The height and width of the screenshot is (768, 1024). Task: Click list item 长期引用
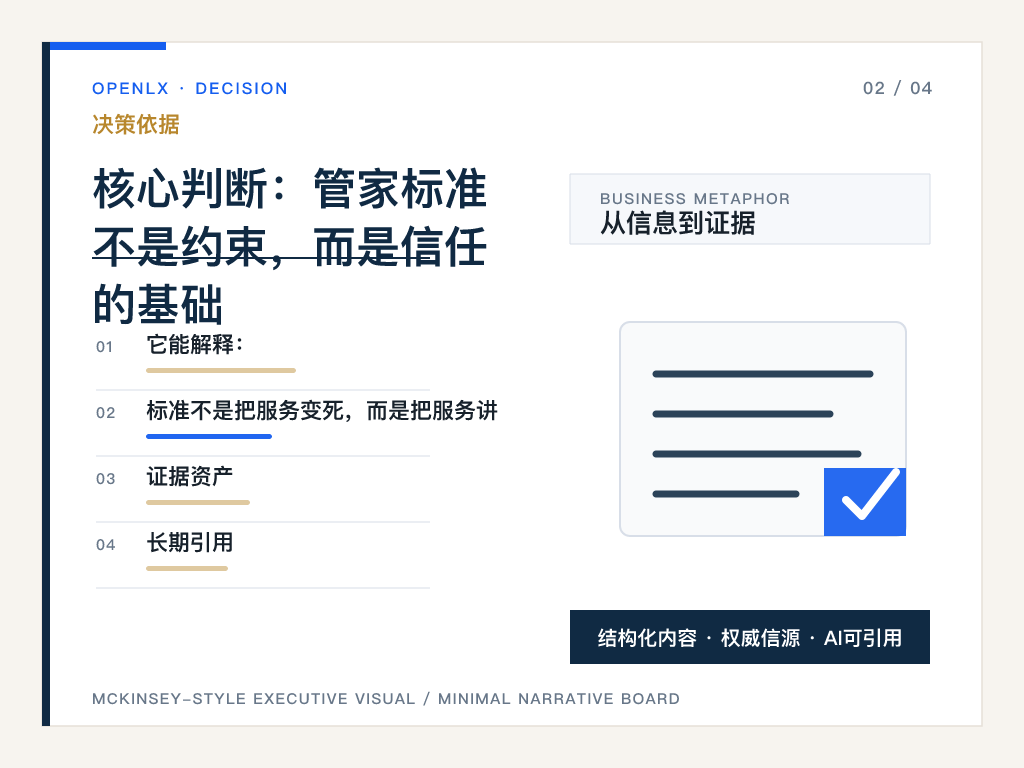tap(189, 542)
